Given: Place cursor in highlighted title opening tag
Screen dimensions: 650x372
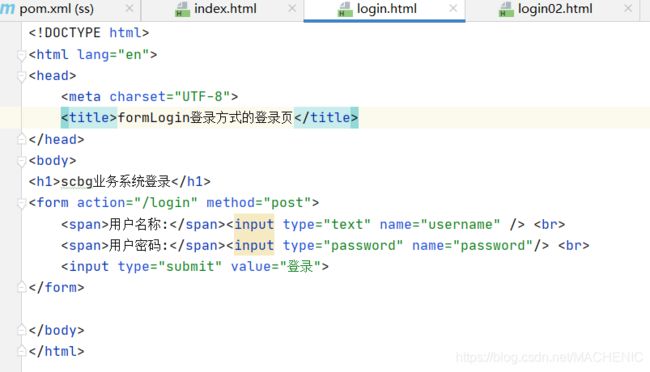Looking at the screenshot, I should [89, 118].
